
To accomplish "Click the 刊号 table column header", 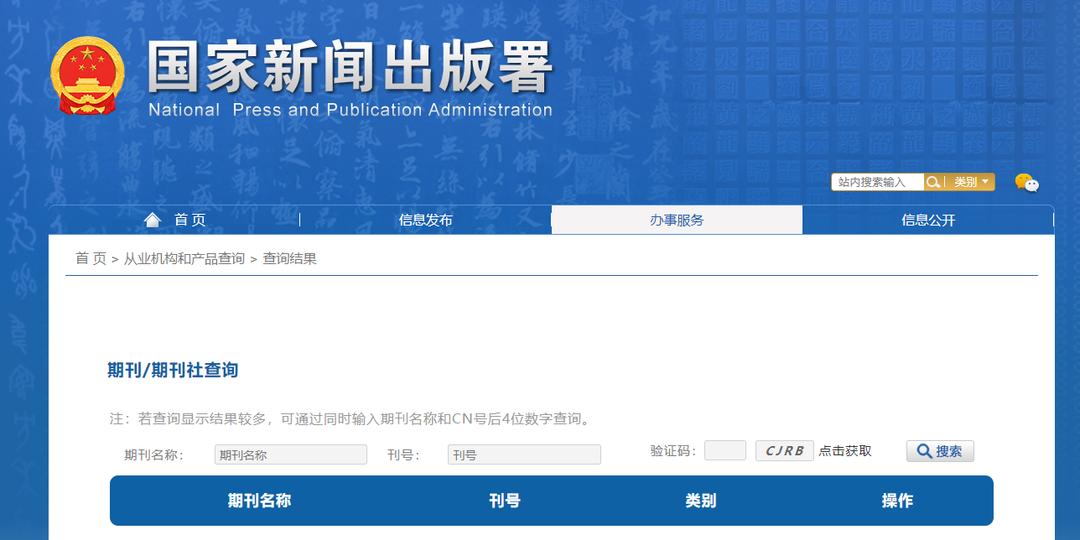I will 504,501.
